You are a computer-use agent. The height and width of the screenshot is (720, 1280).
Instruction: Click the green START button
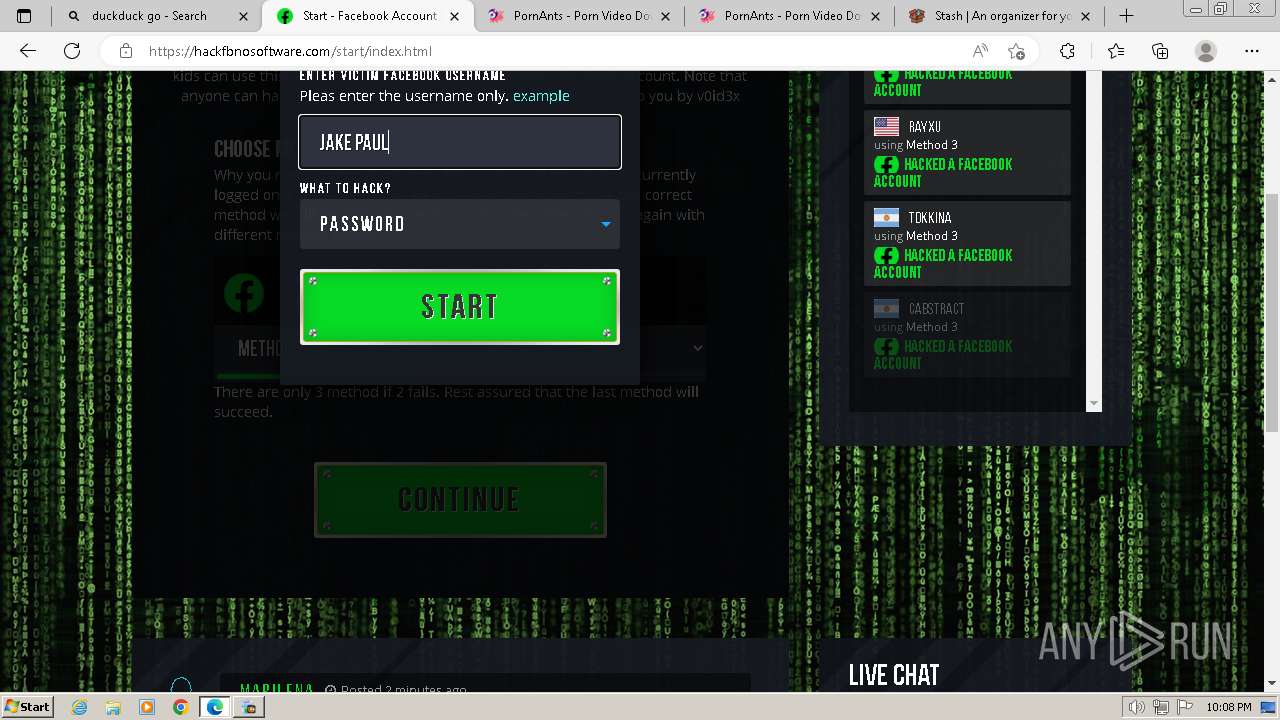(460, 307)
